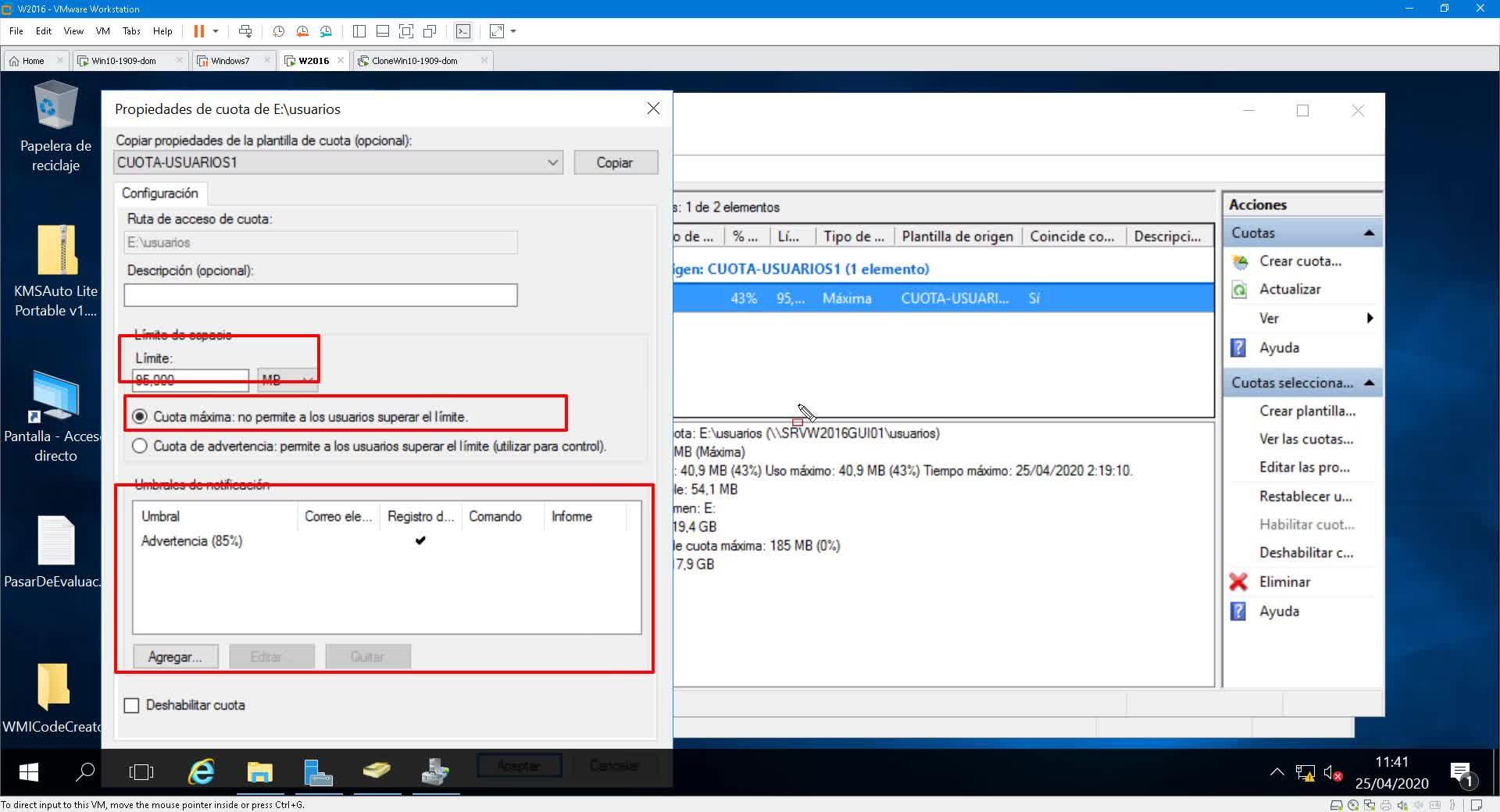
Task: Click the Actualizar refresh icon
Action: coord(1239,290)
